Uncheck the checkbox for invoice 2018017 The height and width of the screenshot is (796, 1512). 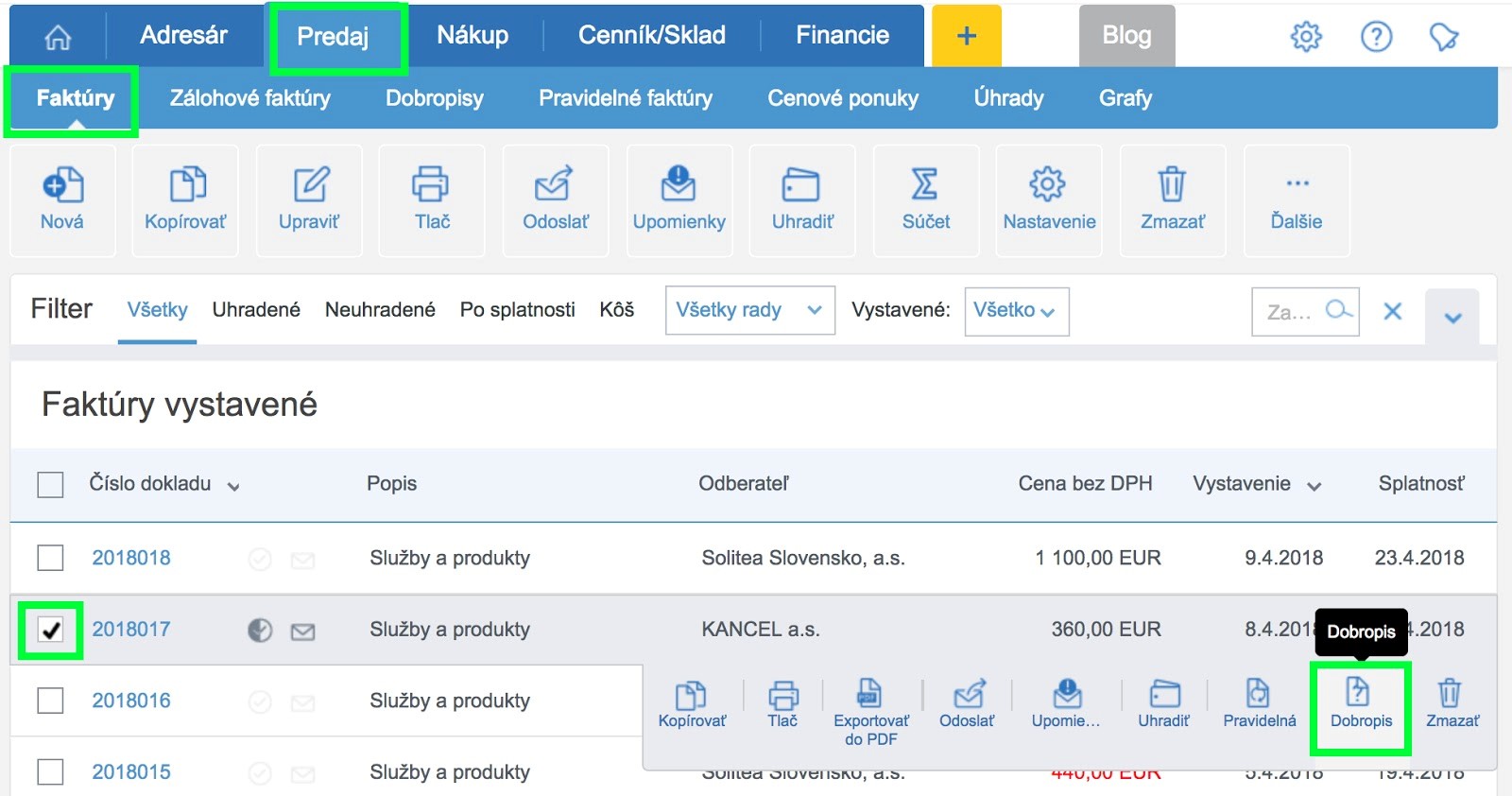tap(51, 630)
